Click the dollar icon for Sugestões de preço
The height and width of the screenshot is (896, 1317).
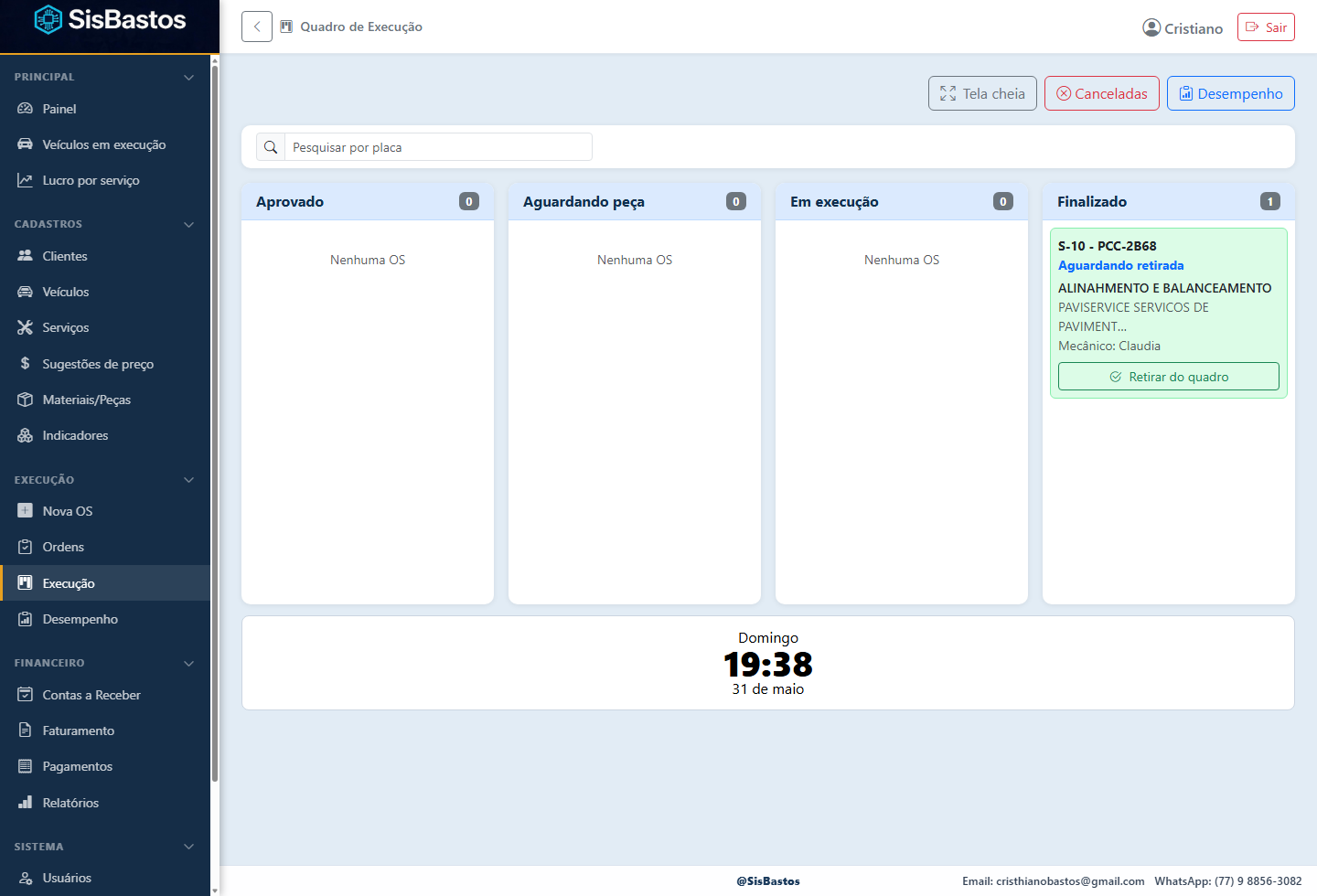[x=25, y=364]
